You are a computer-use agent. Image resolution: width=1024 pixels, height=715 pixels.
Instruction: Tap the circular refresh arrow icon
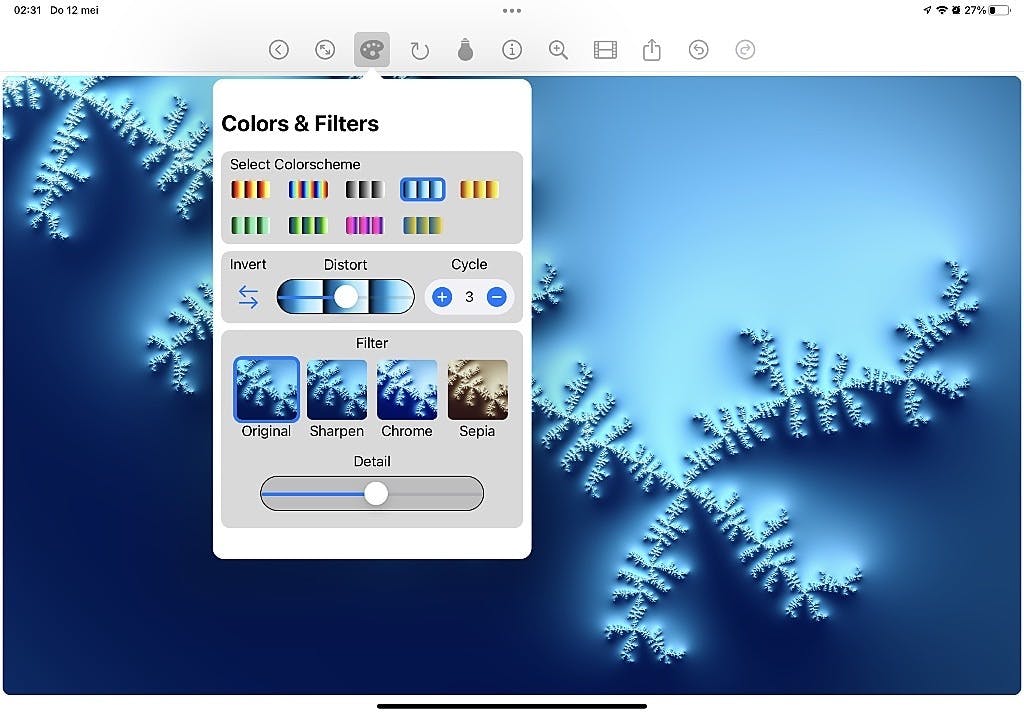coord(419,50)
